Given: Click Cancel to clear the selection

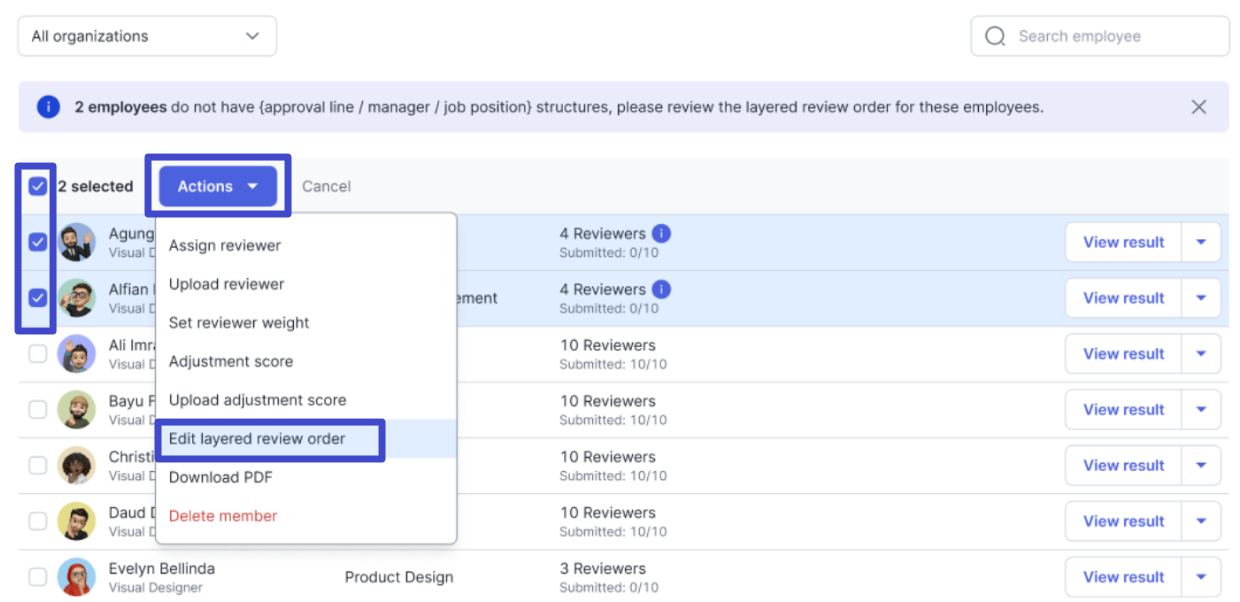Looking at the screenshot, I should click(326, 187).
